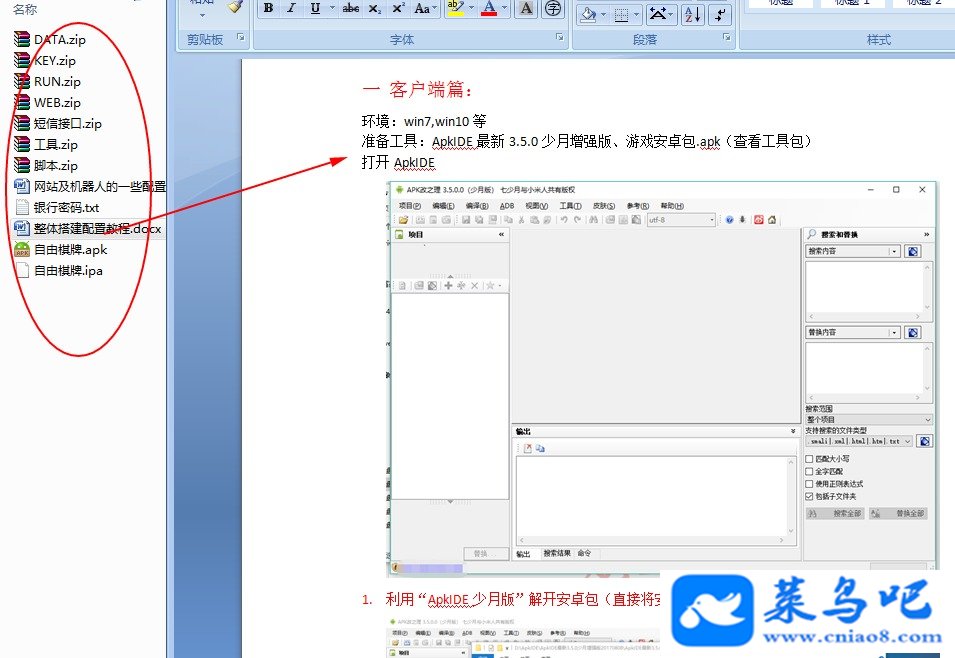This screenshot has height=658, width=955.
Task: Open the 段落 group dialog launcher
Action: click(727, 38)
